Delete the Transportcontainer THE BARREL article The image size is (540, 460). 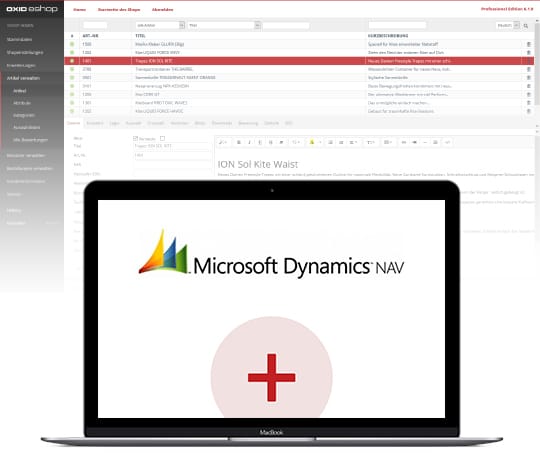coord(529,69)
